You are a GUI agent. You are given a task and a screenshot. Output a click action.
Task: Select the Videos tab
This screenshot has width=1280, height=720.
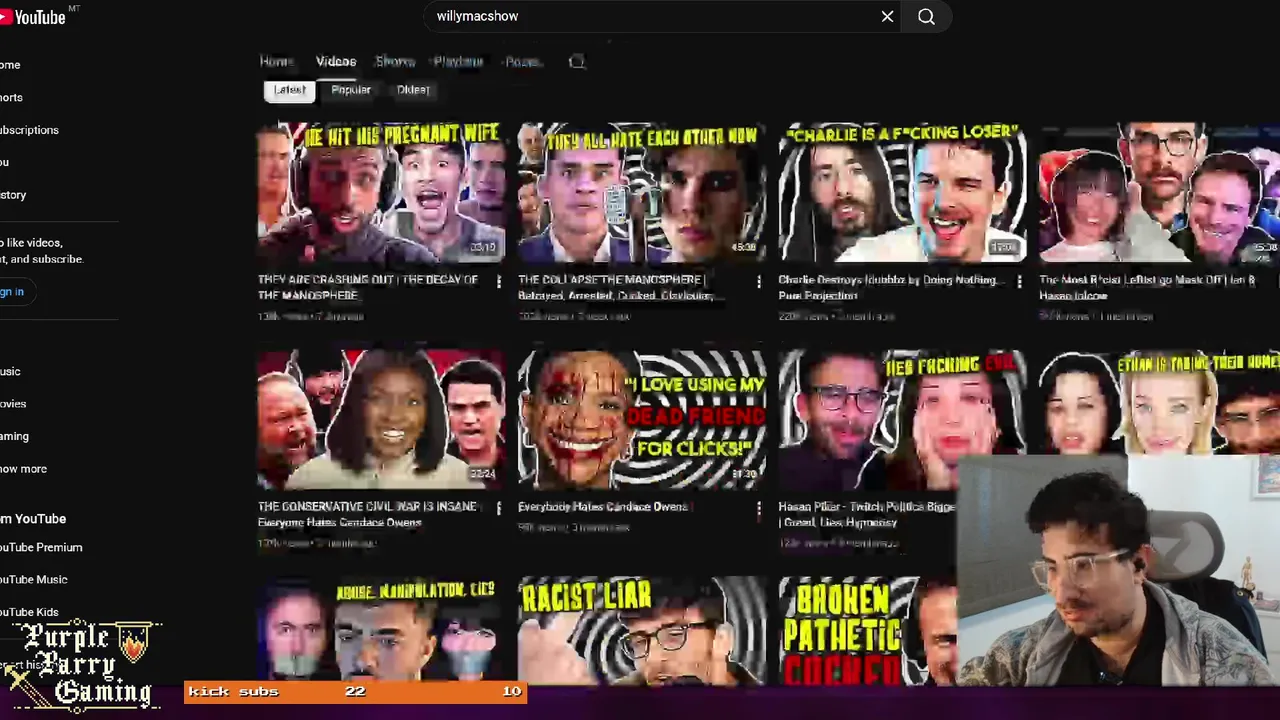[336, 62]
